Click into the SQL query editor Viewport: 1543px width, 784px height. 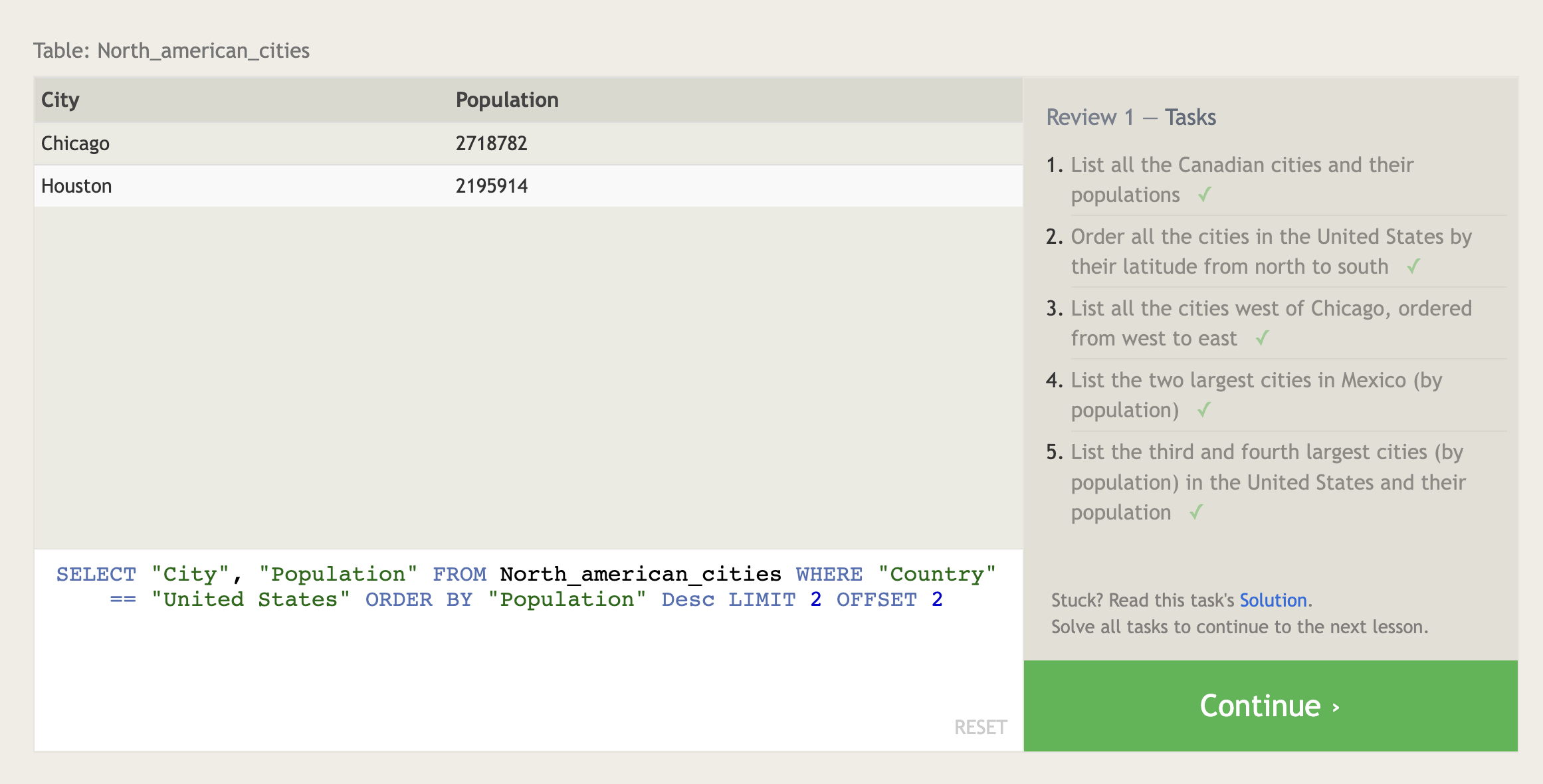tap(528, 650)
